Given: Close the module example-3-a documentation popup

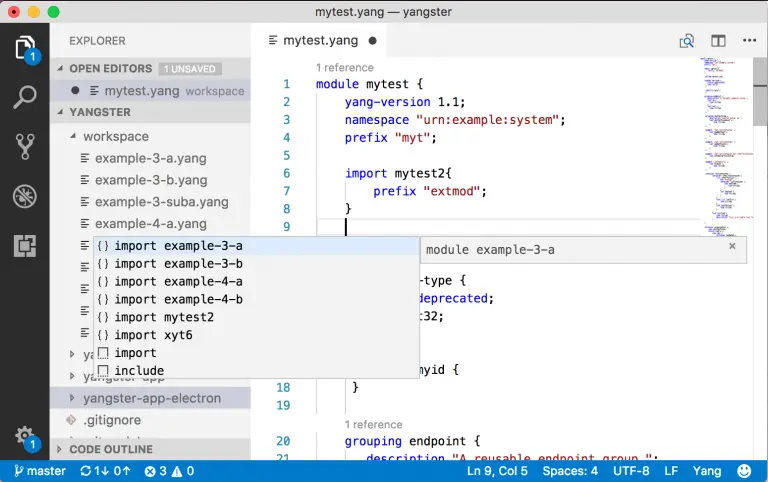Looking at the screenshot, I should [732, 246].
